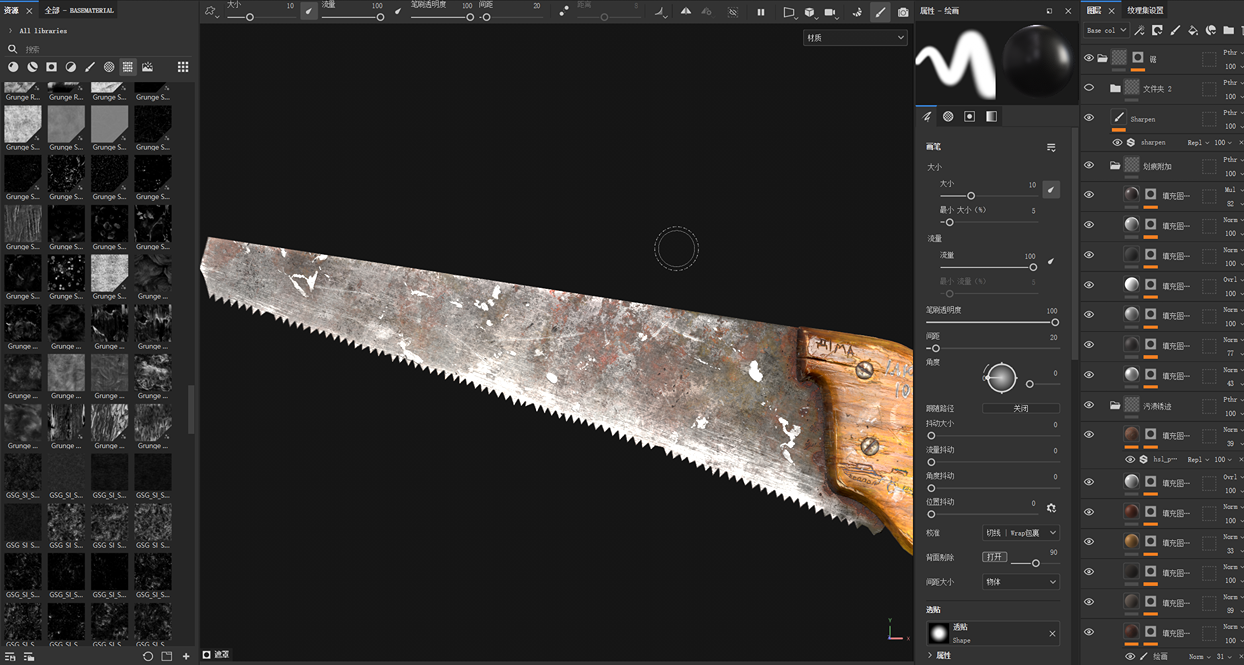Image resolution: width=1244 pixels, height=665 pixels.
Task: Adjust the 背面剔除 angle slider
Action: click(1034, 563)
